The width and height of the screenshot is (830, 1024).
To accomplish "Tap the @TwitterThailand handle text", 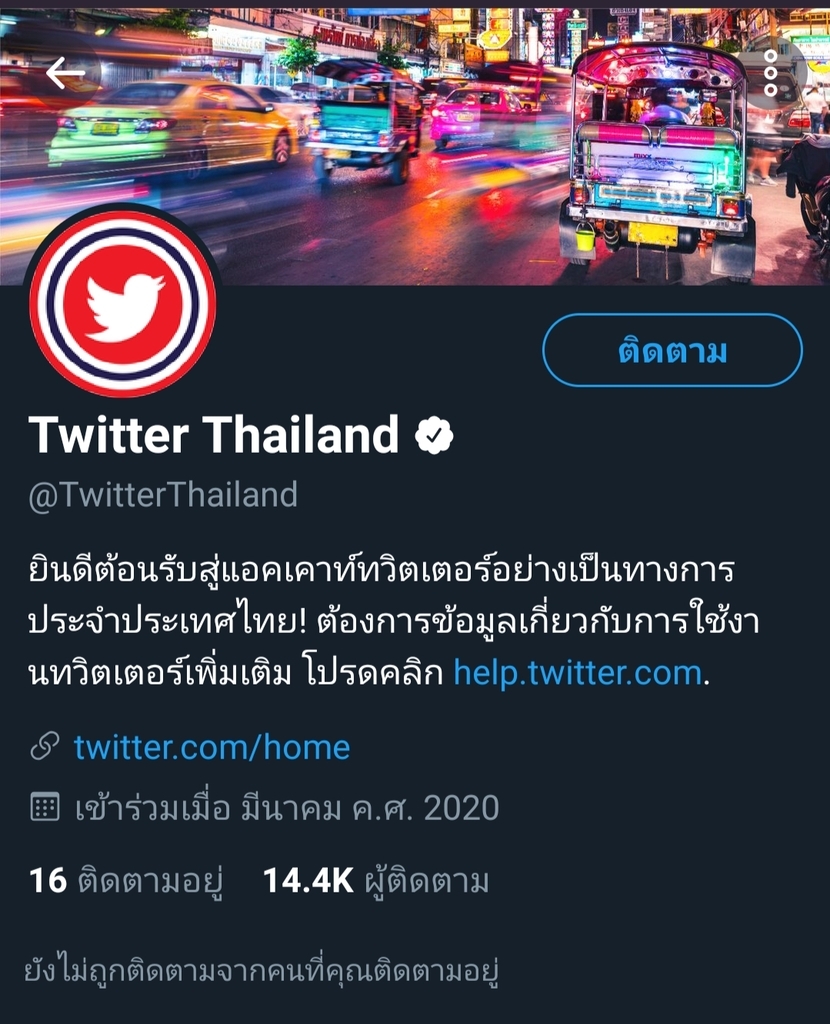I will coord(163,494).
